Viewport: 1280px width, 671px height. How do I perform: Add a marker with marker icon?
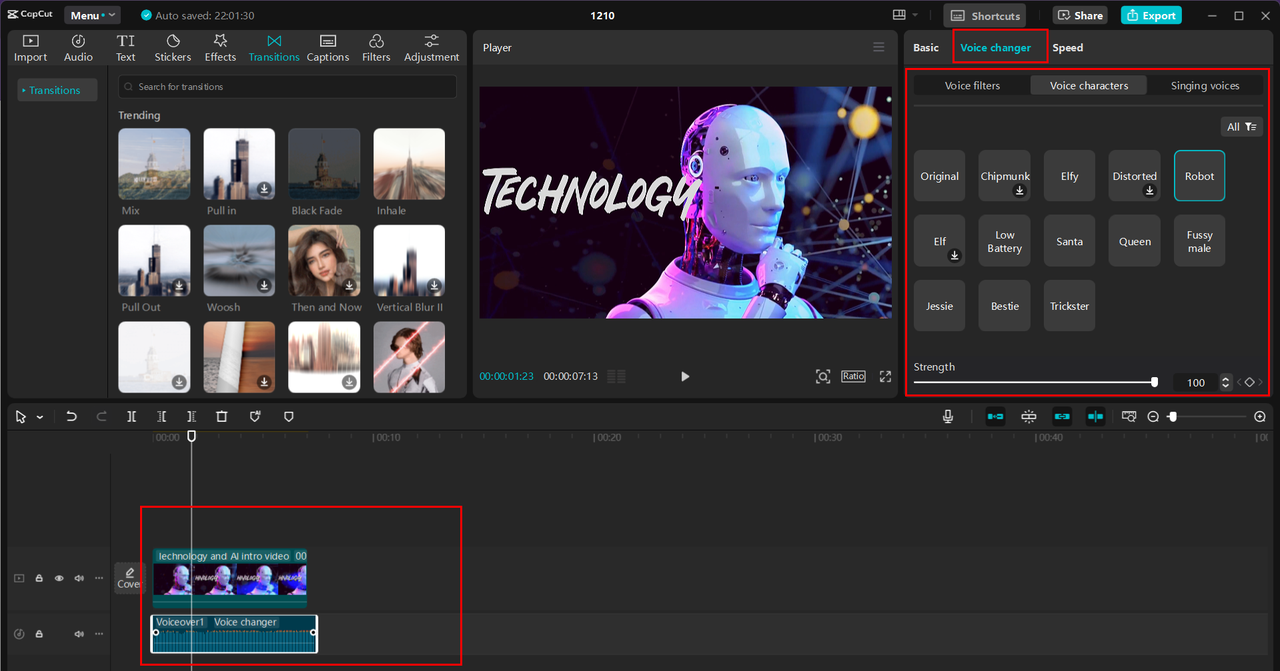click(289, 416)
